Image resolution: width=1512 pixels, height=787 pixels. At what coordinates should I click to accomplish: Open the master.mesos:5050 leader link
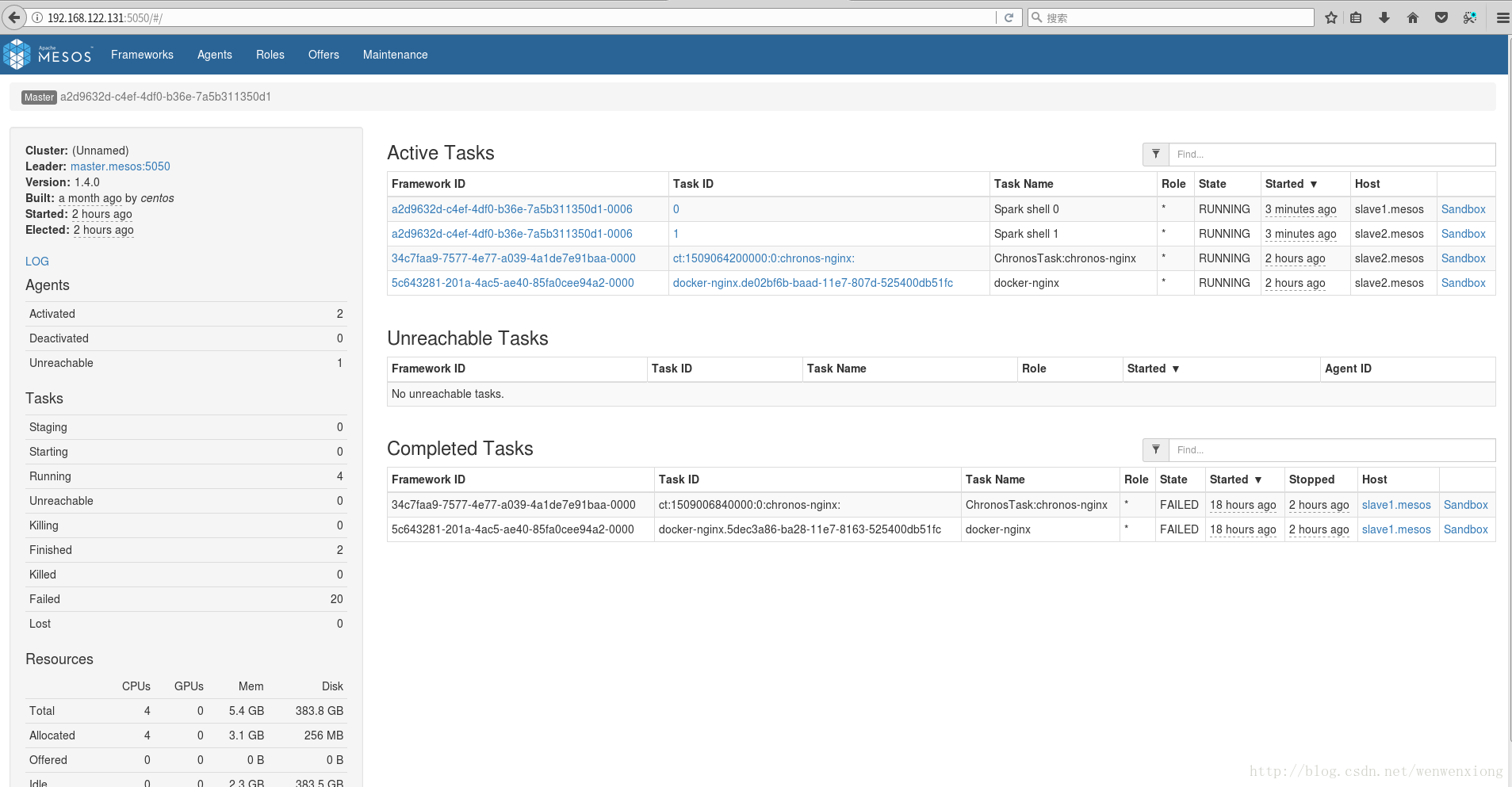point(121,166)
